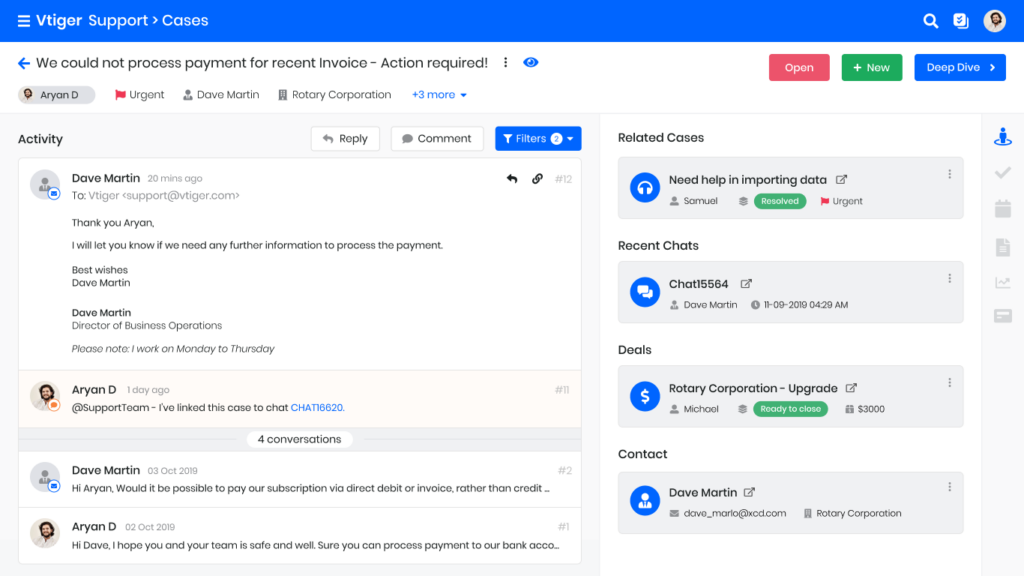Toggle watching the case with the eye icon

531,62
